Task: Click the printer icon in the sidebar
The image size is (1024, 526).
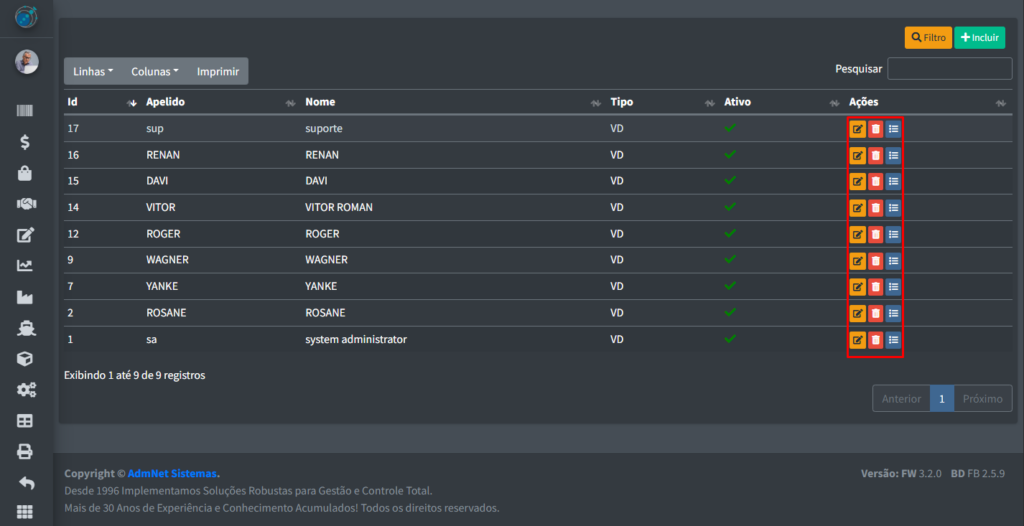Action: (26, 451)
